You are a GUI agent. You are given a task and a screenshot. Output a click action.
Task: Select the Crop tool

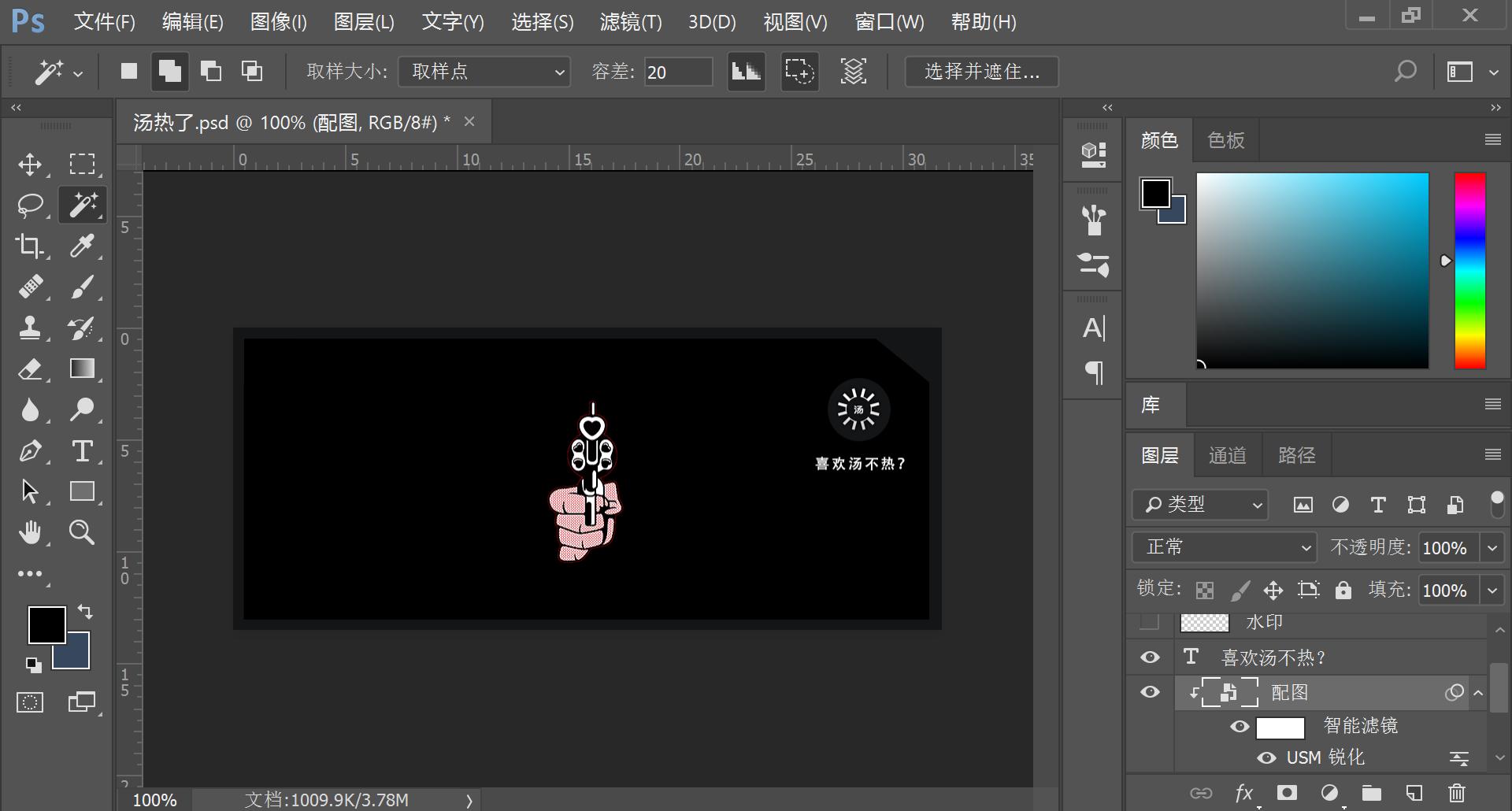31,246
